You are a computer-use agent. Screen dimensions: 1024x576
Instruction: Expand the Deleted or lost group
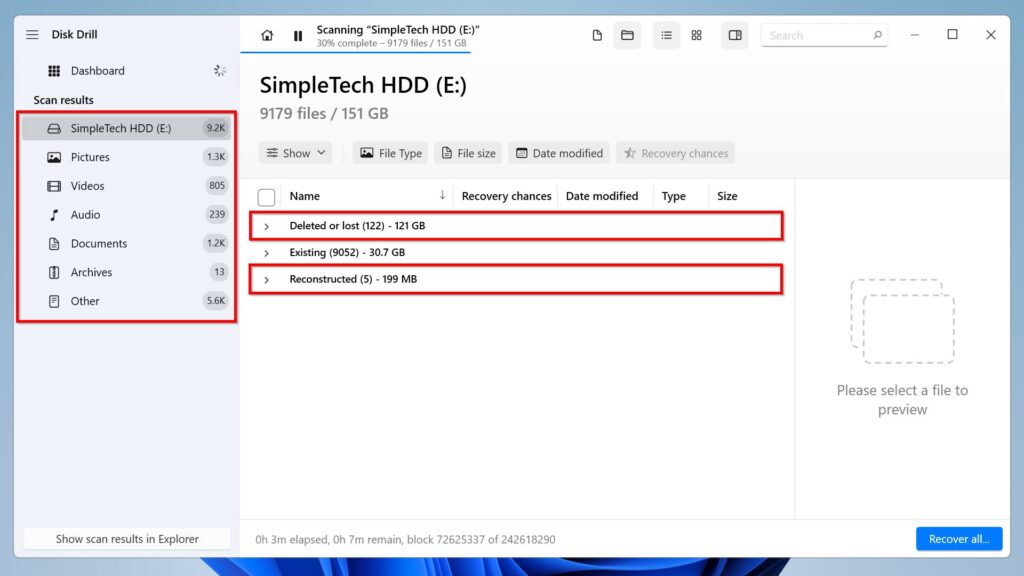(266, 227)
